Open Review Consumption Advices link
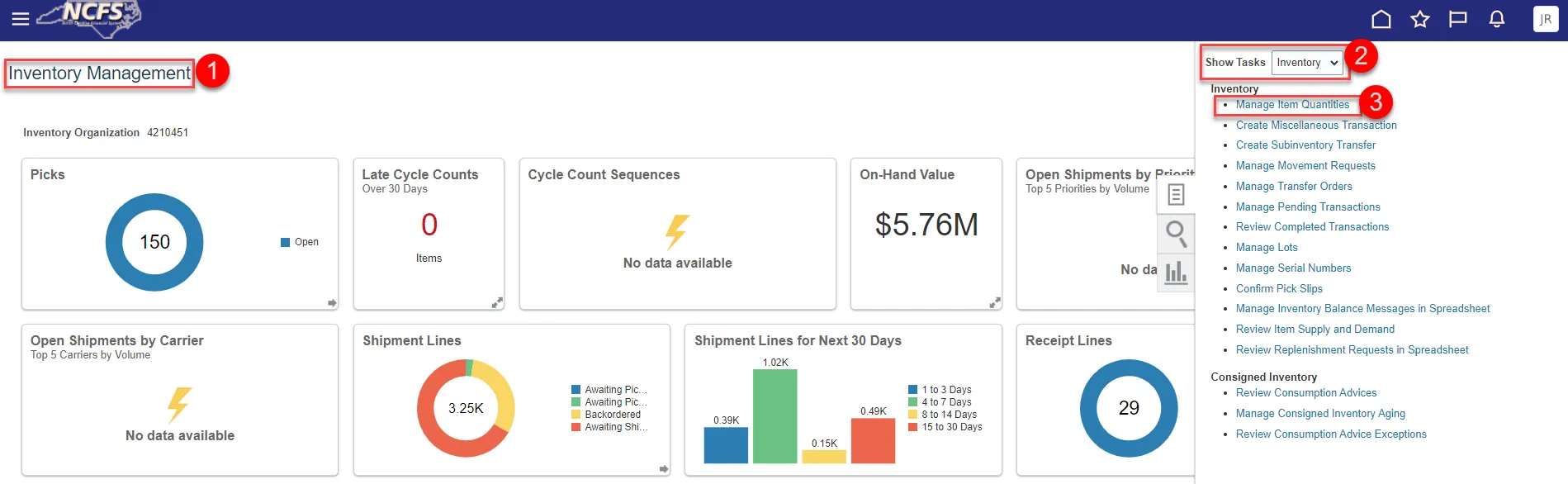 click(1306, 393)
